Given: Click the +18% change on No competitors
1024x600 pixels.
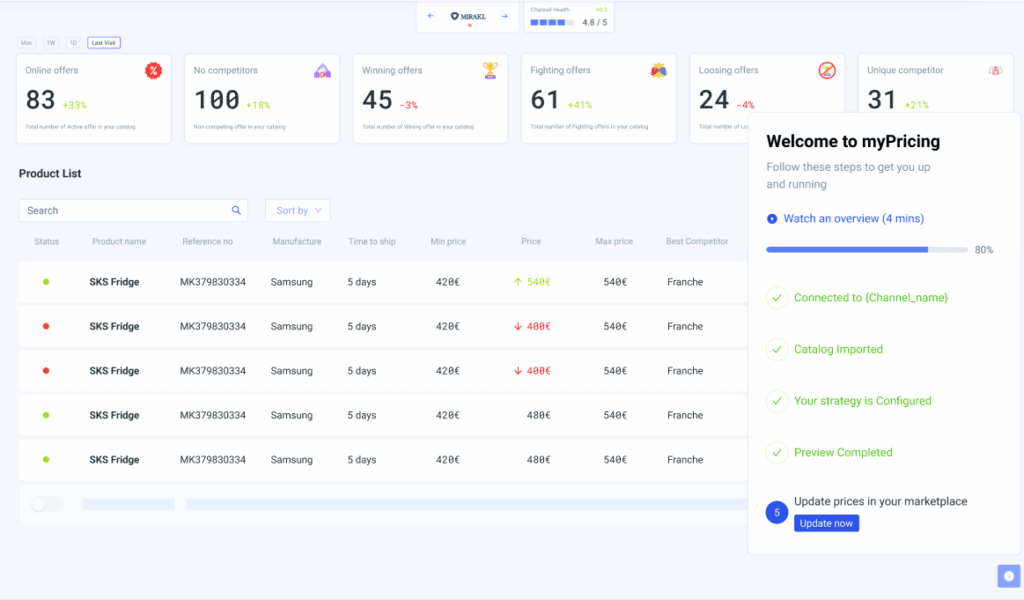Looking at the screenshot, I should 258,105.
